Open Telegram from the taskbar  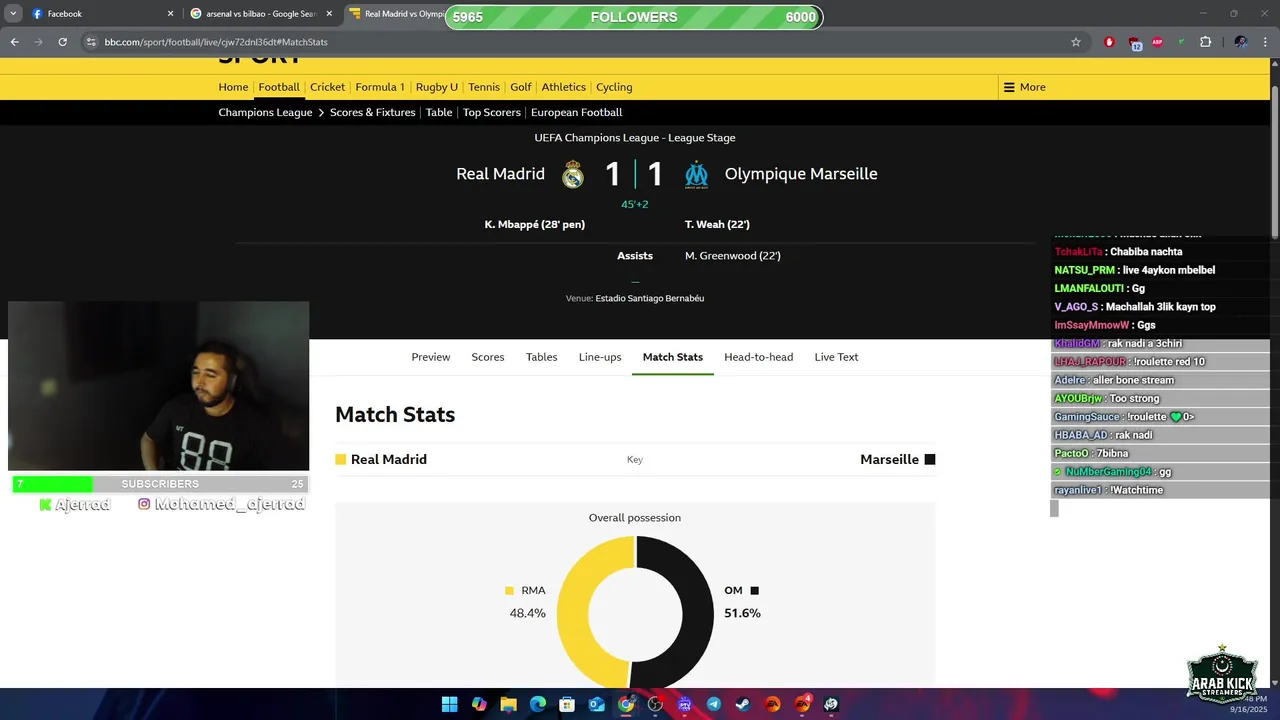point(713,704)
